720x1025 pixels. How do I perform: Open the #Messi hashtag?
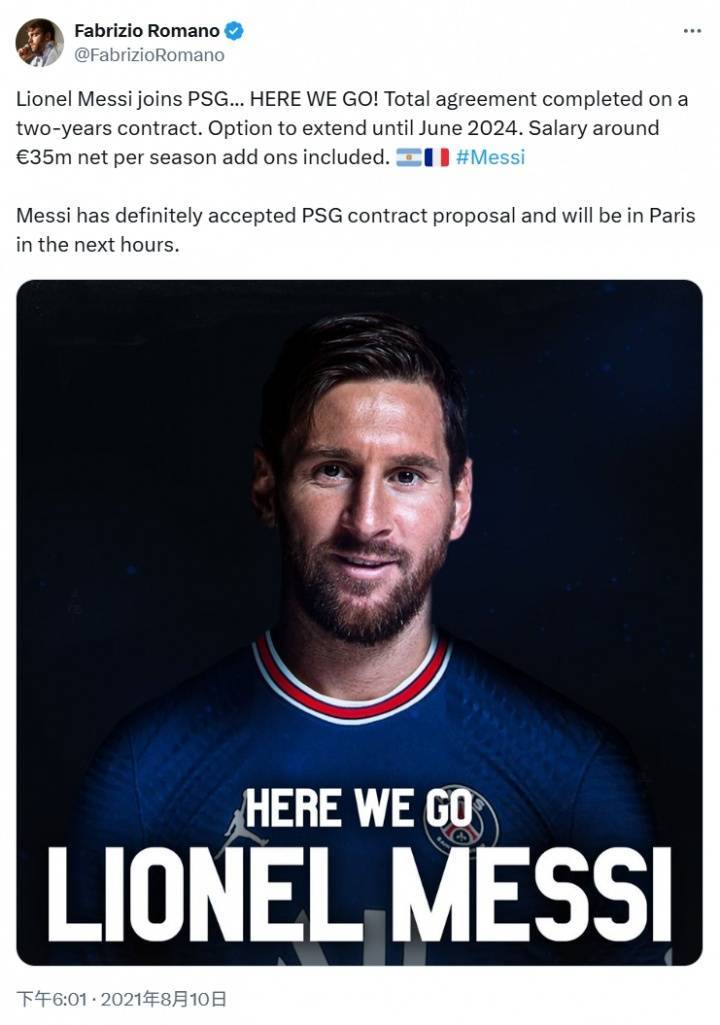click(x=490, y=157)
